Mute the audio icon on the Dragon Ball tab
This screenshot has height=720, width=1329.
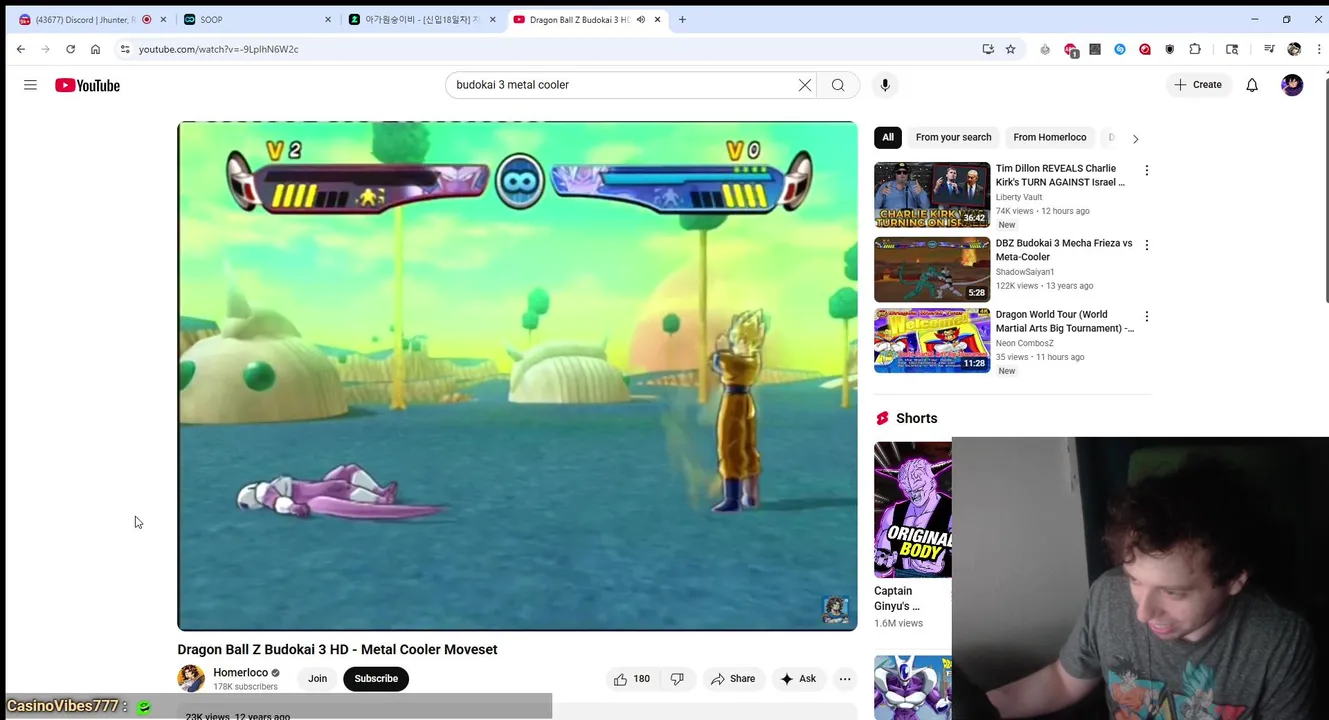click(x=641, y=19)
